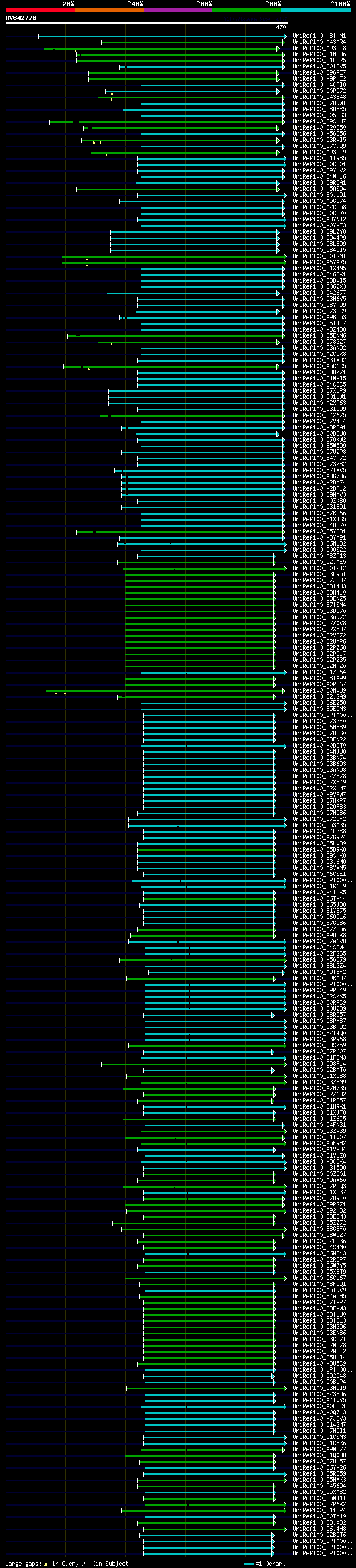Click the hit label UniRef100_B0CE01
The width and height of the screenshot is (356, 1568).
click(x=319, y=164)
